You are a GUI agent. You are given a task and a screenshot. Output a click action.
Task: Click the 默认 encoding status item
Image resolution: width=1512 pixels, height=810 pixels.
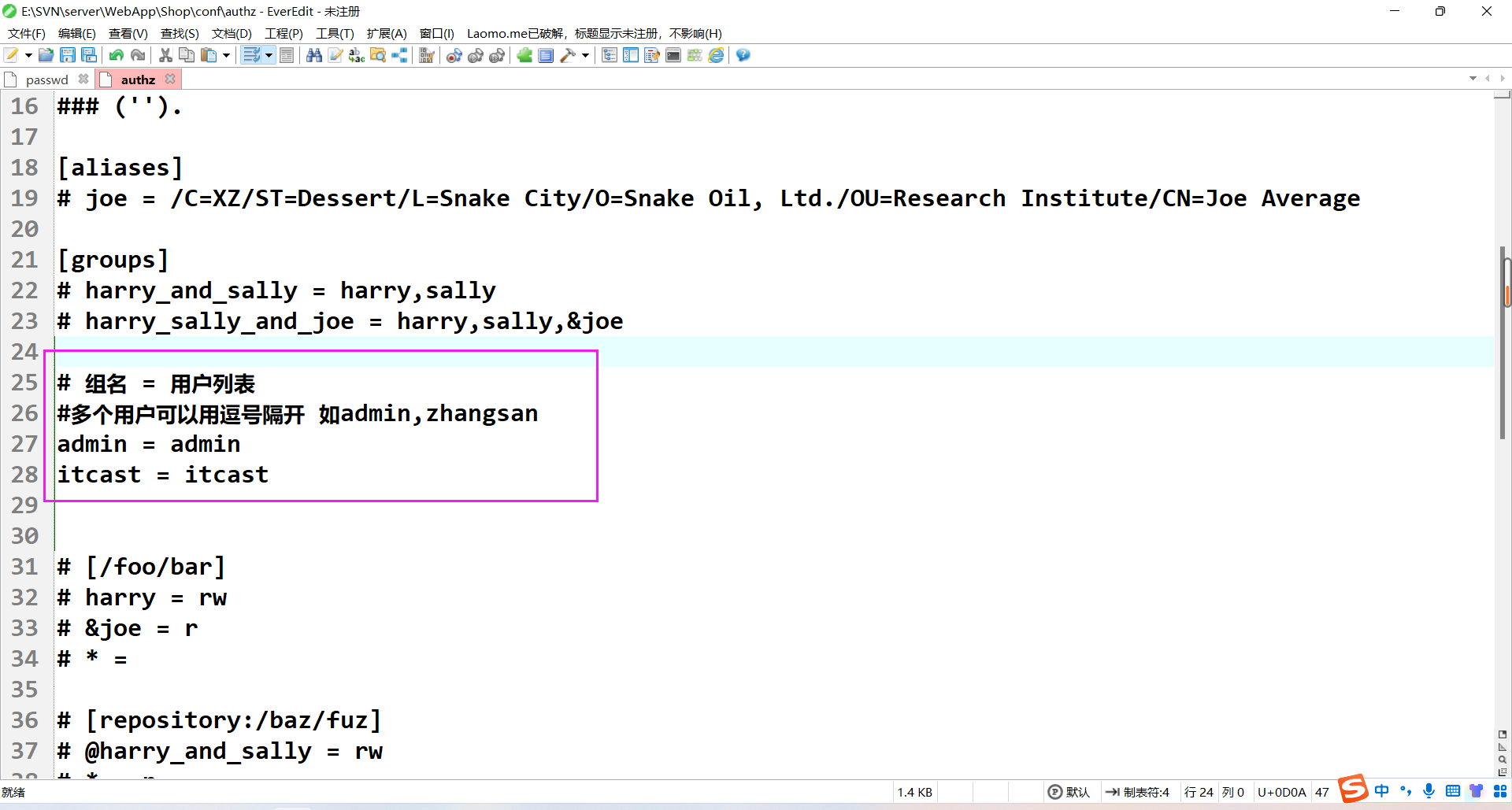point(1069,792)
